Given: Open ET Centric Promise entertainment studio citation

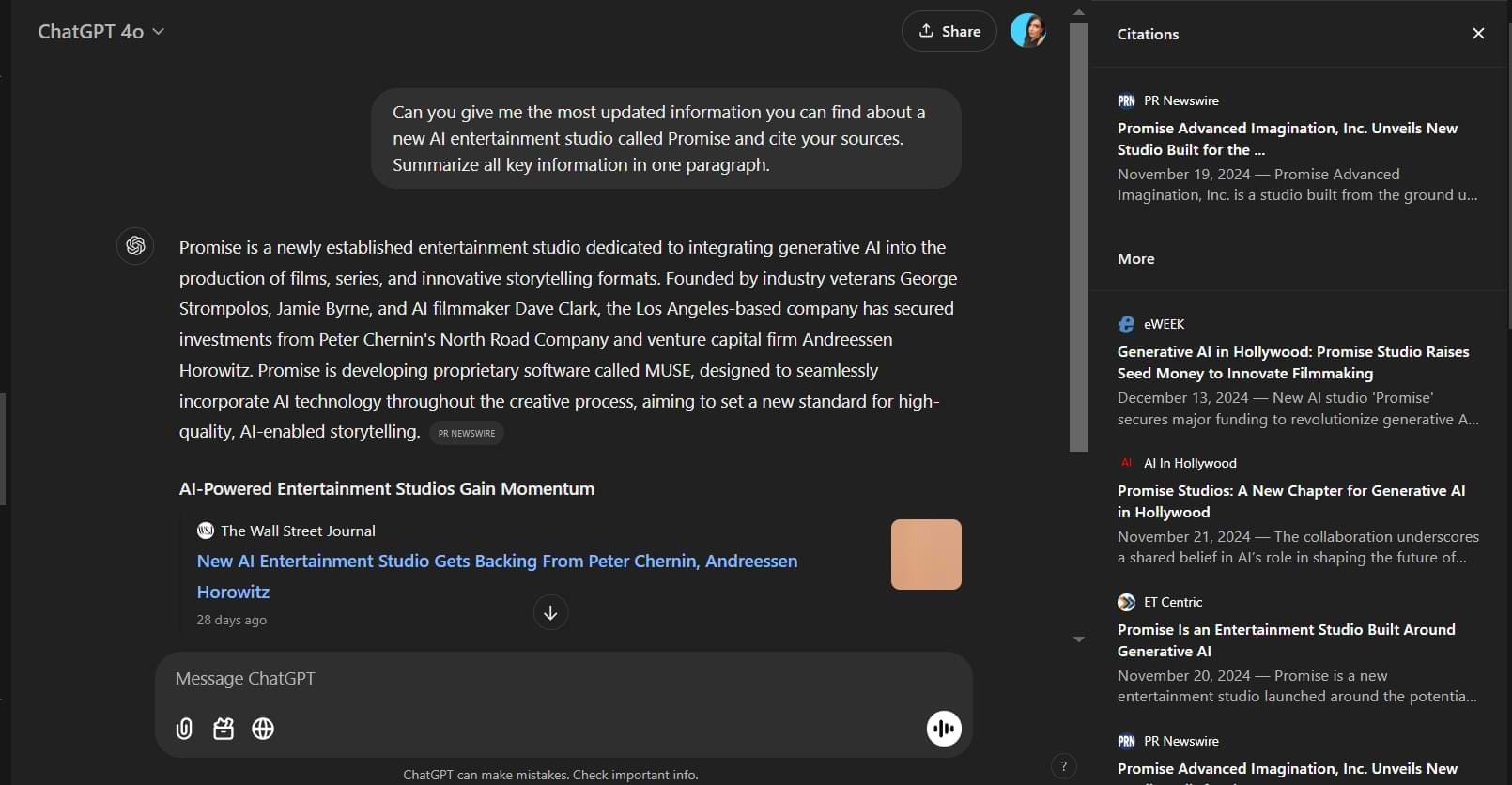Looking at the screenshot, I should [x=1298, y=650].
